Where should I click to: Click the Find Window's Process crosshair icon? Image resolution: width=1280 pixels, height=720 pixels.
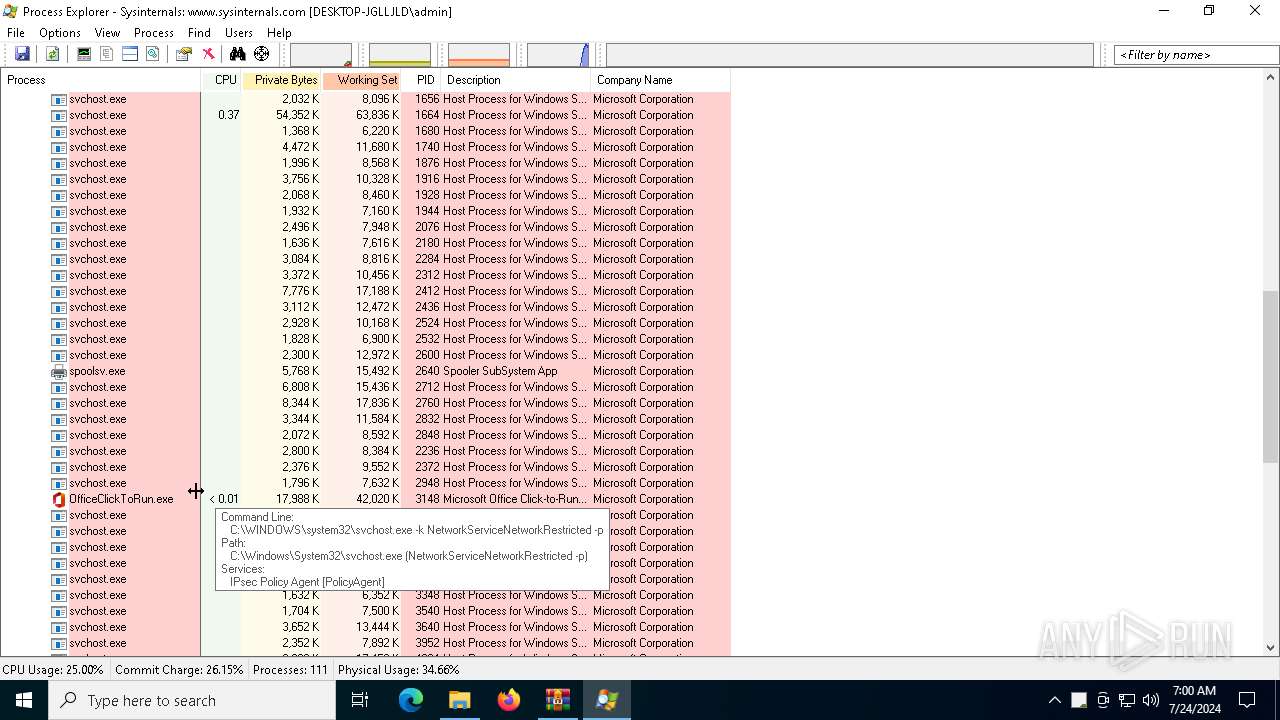click(261, 54)
